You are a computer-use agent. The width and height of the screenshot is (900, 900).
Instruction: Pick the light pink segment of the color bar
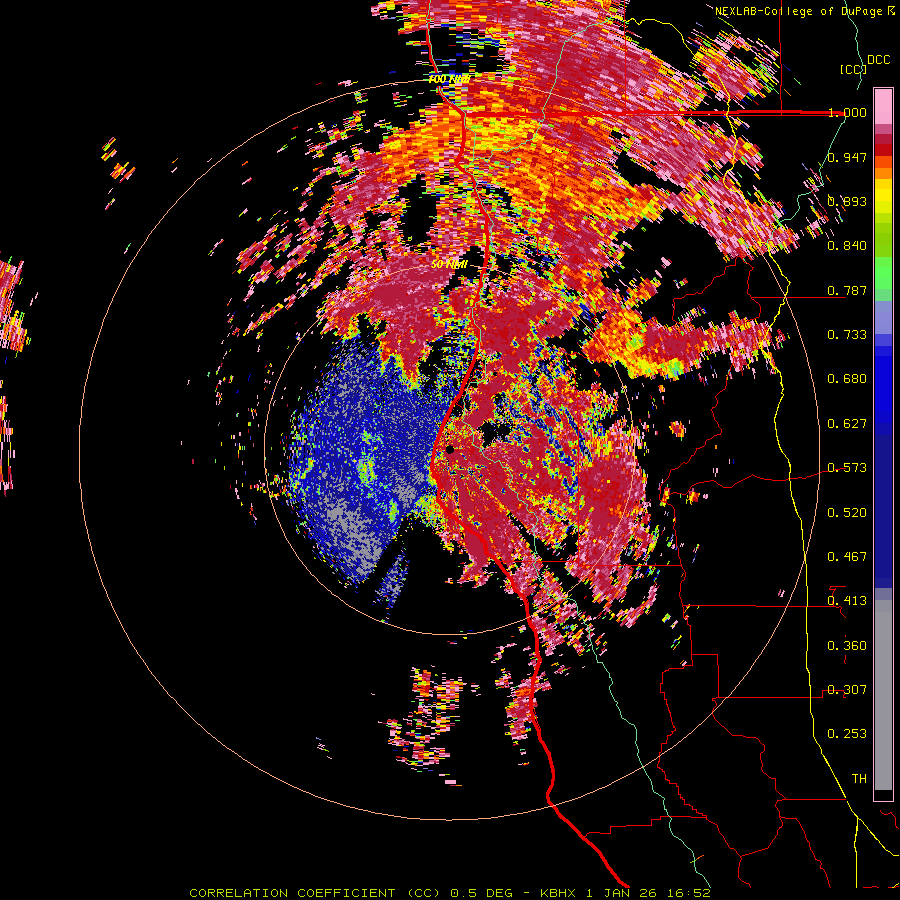(883, 106)
